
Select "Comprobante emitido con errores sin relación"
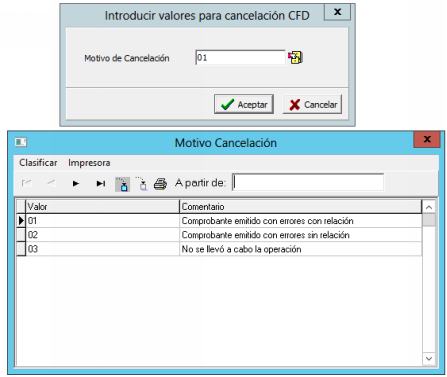coord(266,235)
